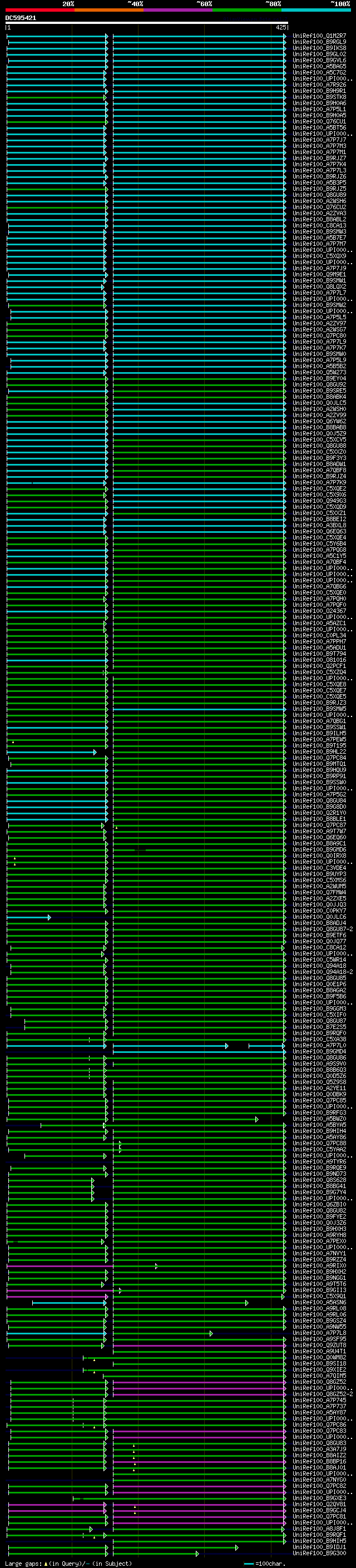This screenshot has width=356, height=1568.
Task: Click the UniRef100_B9HL22 label
Action: point(319,752)
